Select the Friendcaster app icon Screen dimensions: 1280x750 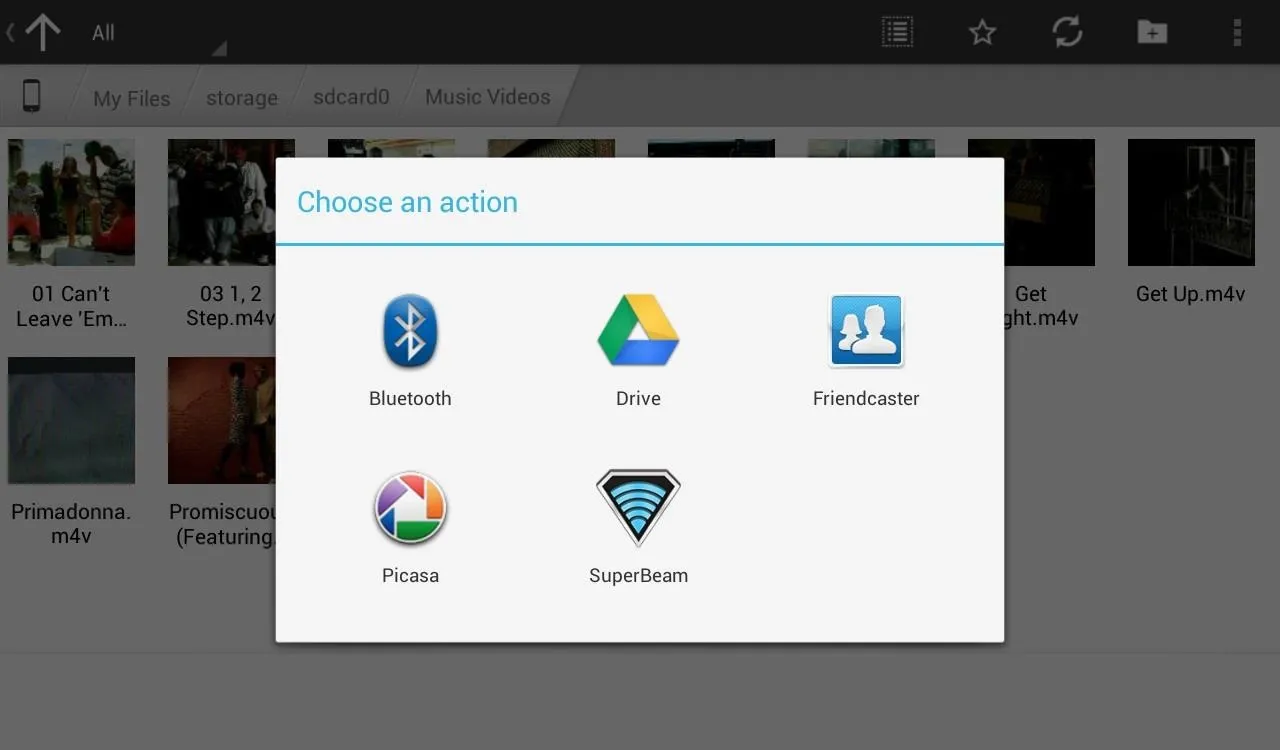866,331
